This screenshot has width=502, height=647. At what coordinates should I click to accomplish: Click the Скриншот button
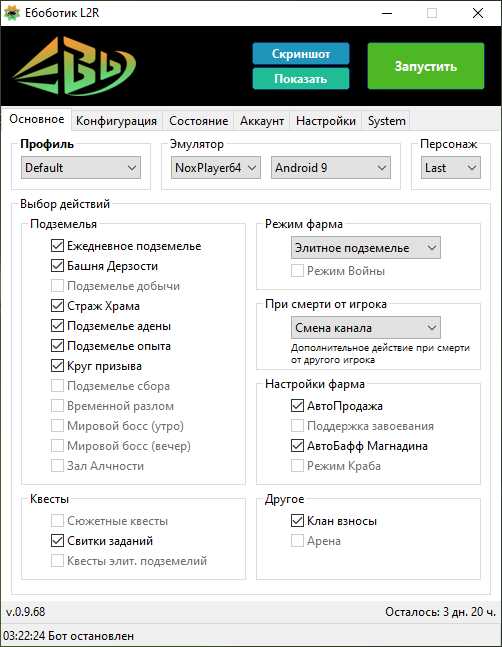301,54
